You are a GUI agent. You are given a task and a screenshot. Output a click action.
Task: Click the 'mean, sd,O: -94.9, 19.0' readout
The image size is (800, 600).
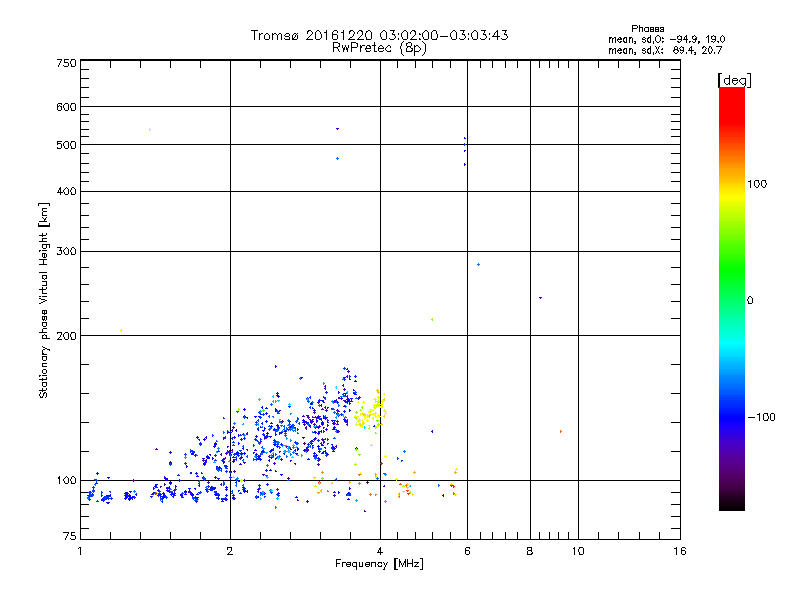[x=666, y=39]
